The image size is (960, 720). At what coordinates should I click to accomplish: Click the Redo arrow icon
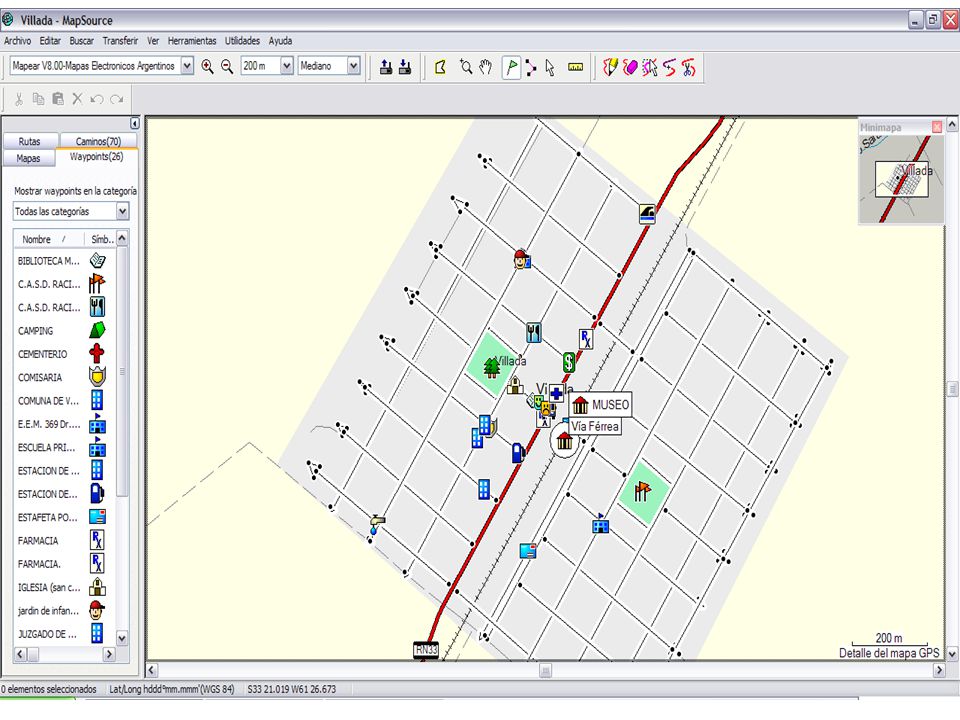[x=116, y=99]
